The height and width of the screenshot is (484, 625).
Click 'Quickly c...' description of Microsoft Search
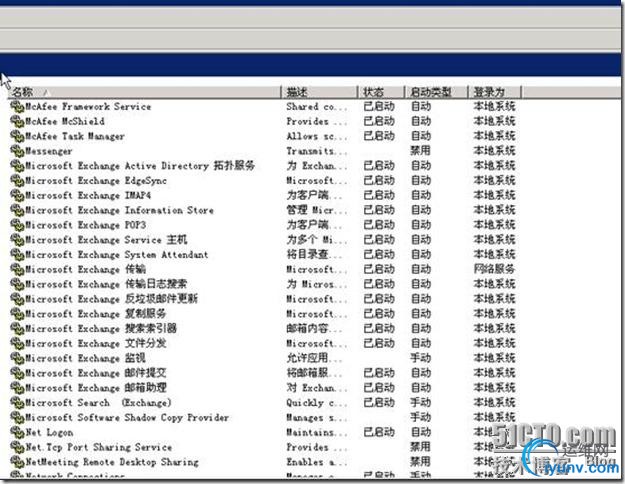tap(317, 403)
